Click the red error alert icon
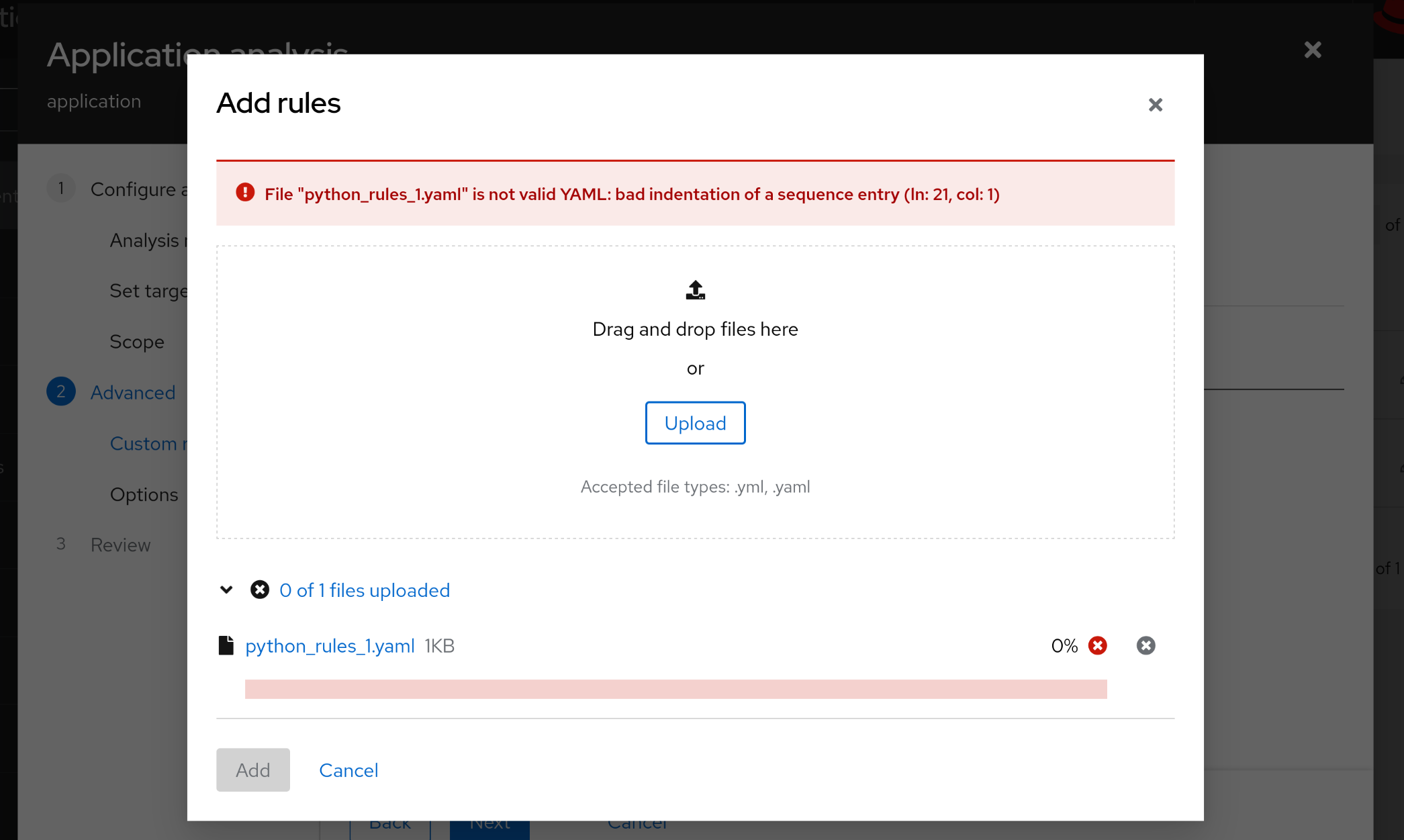This screenshot has height=840, width=1404. click(245, 193)
